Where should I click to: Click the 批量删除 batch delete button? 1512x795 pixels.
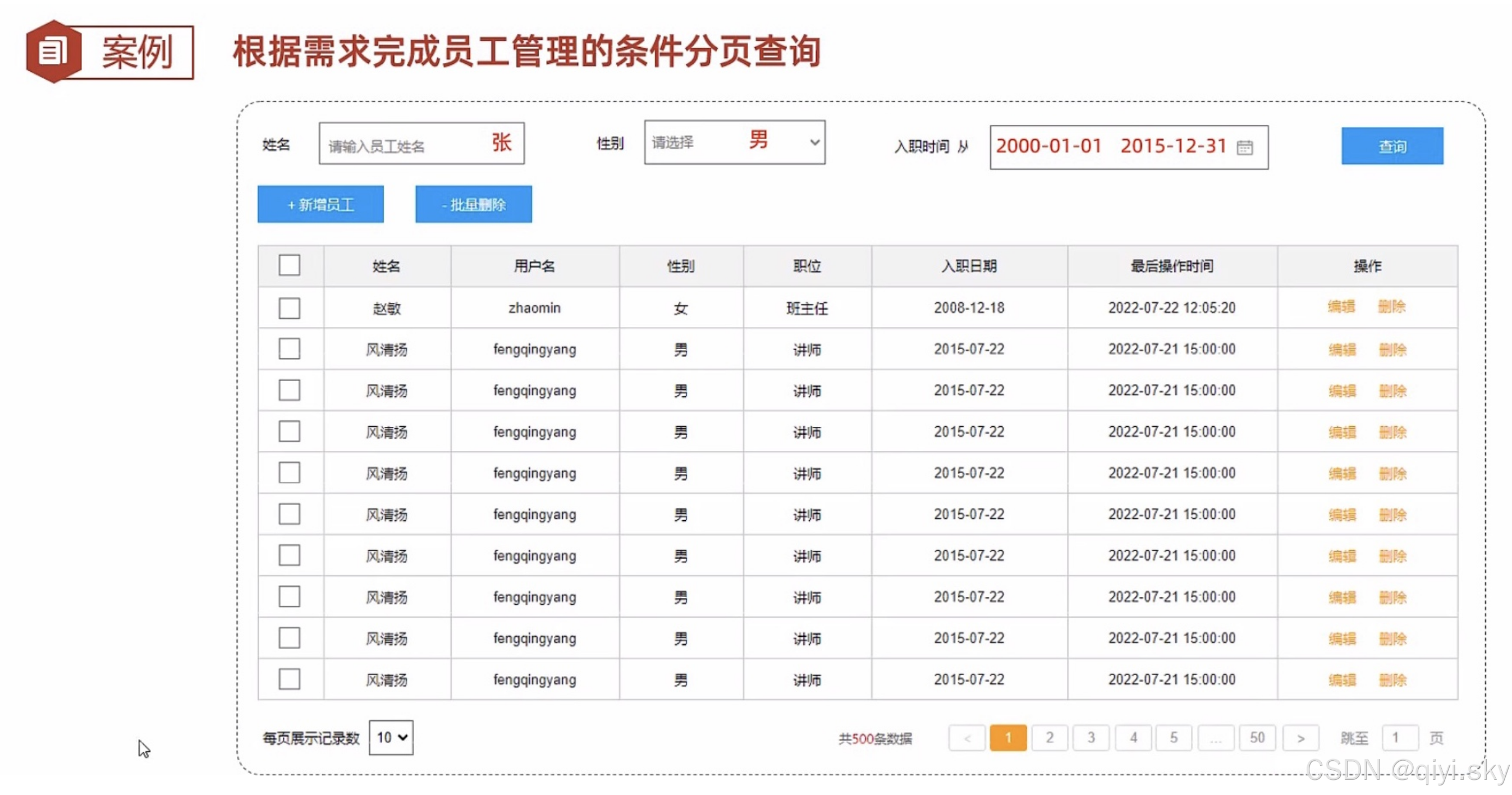(473, 204)
